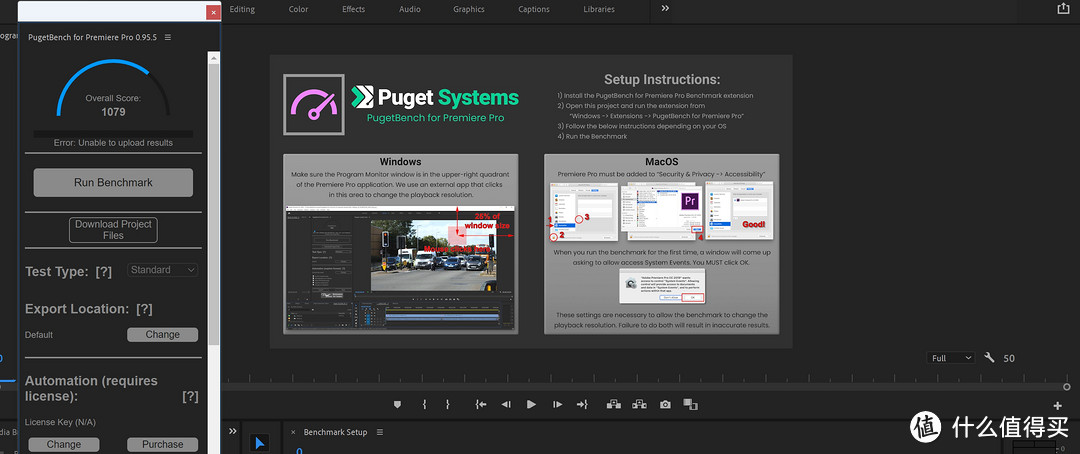Click 'Error: Unable to upload results' message
Viewport: 1080px width, 454px height.
113,143
